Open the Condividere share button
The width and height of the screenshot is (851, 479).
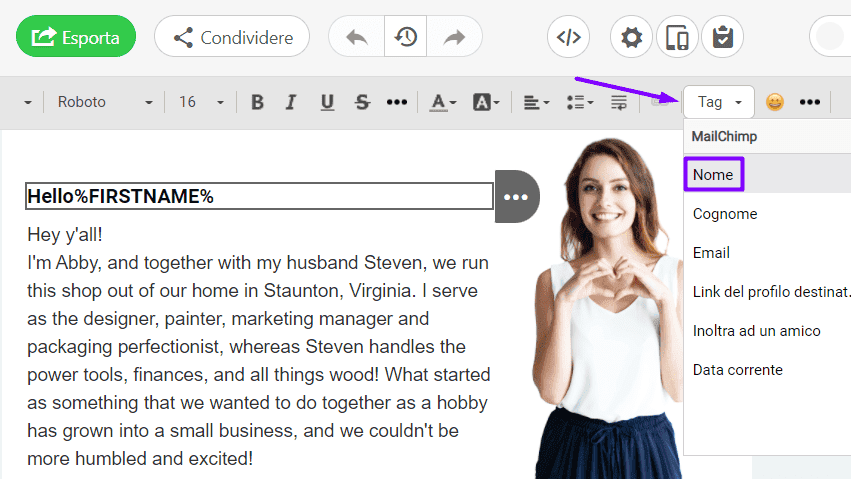232,37
